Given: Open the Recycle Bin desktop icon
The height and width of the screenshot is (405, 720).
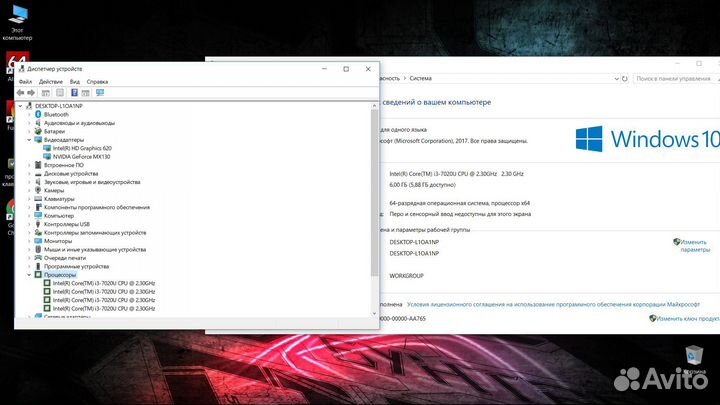Looking at the screenshot, I should (694, 360).
